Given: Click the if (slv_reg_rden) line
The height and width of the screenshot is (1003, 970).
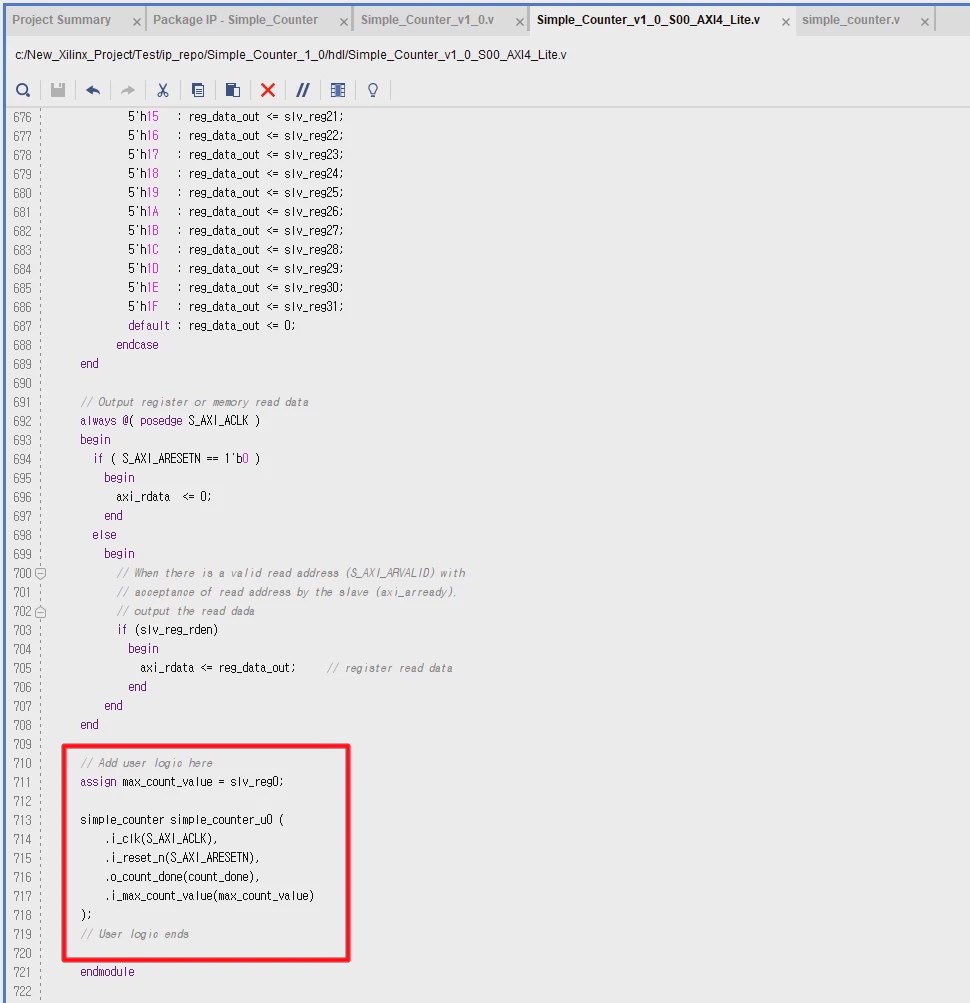Looking at the screenshot, I should (168, 629).
